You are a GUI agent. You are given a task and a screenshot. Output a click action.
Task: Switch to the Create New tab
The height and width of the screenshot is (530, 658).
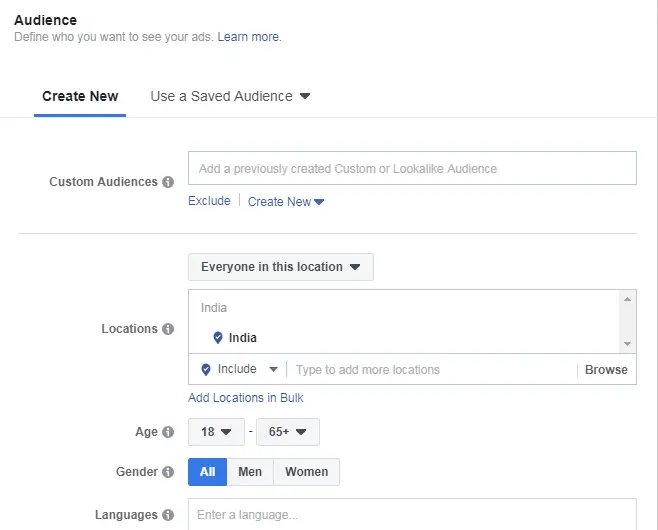[x=80, y=97]
